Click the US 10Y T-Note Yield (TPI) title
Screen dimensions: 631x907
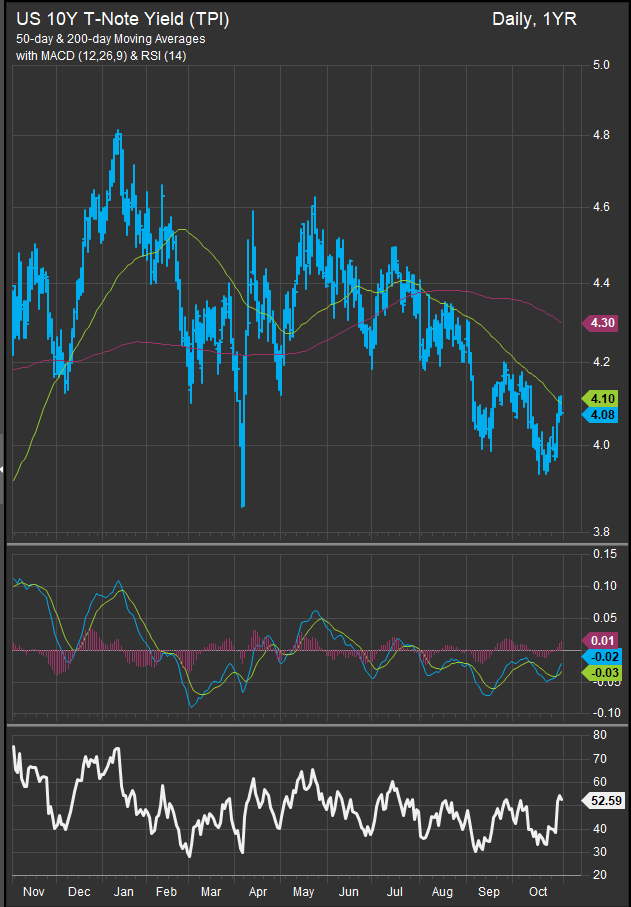(121, 19)
